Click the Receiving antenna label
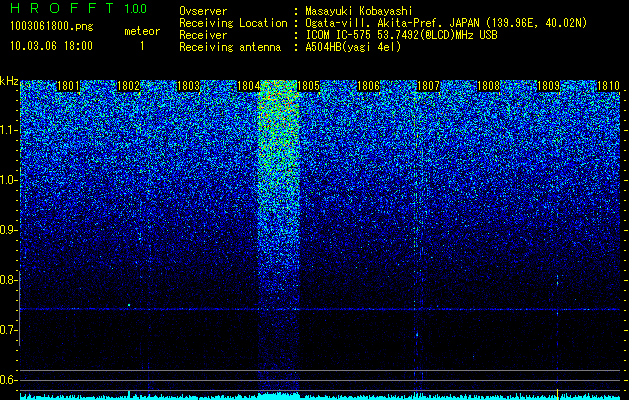The image size is (629, 400). pyautogui.click(x=230, y=47)
